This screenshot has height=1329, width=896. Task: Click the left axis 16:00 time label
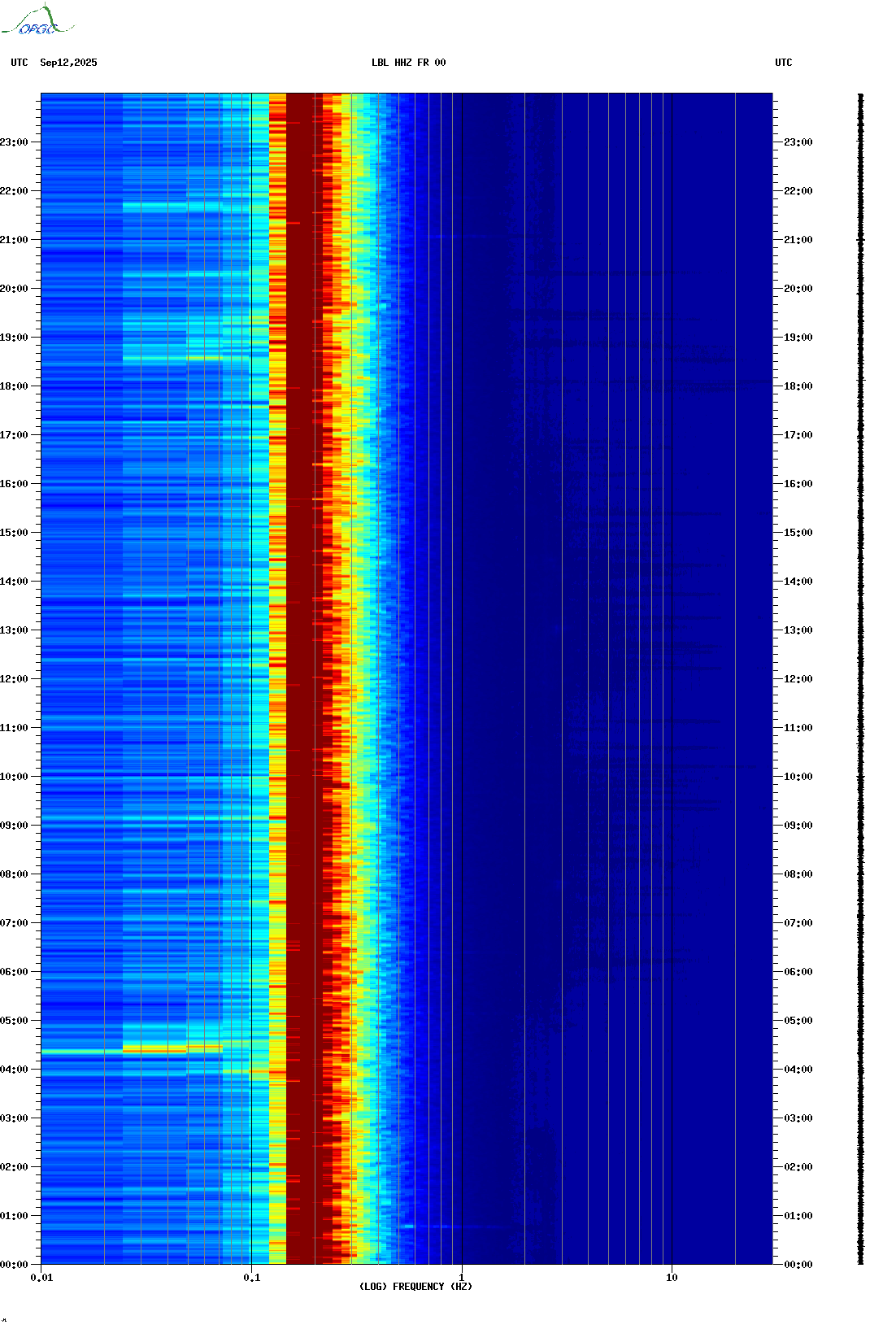point(14,484)
